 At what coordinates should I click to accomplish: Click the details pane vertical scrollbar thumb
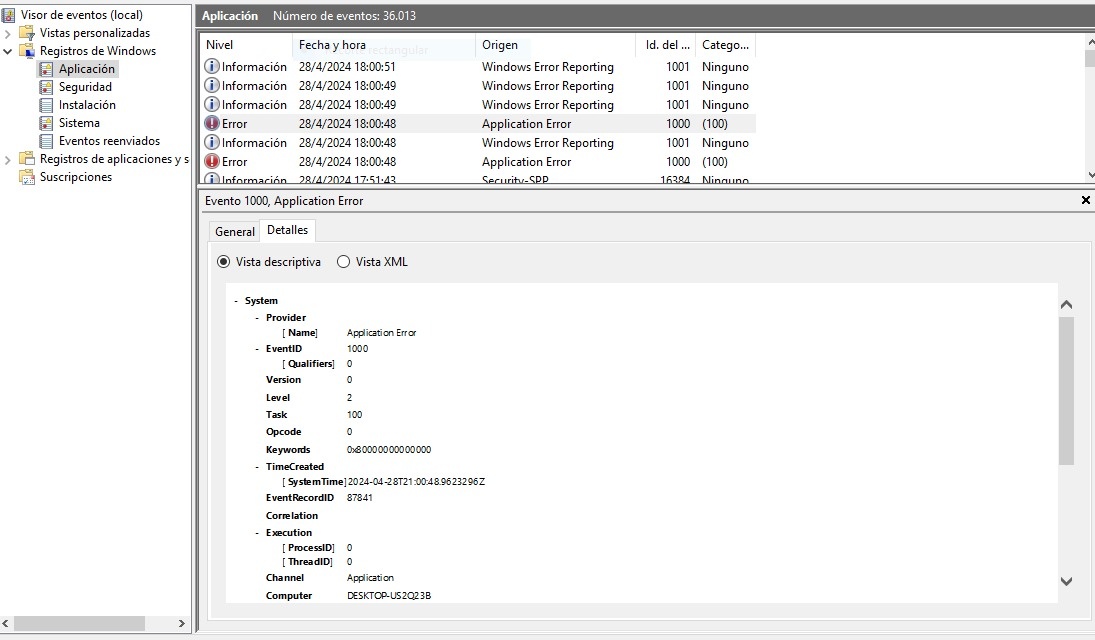[1066, 390]
